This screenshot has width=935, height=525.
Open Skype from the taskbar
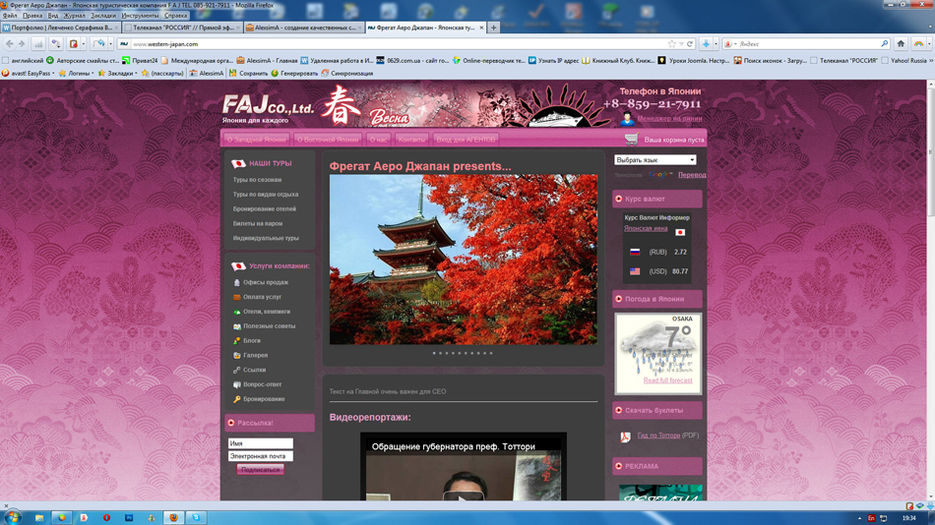196,517
